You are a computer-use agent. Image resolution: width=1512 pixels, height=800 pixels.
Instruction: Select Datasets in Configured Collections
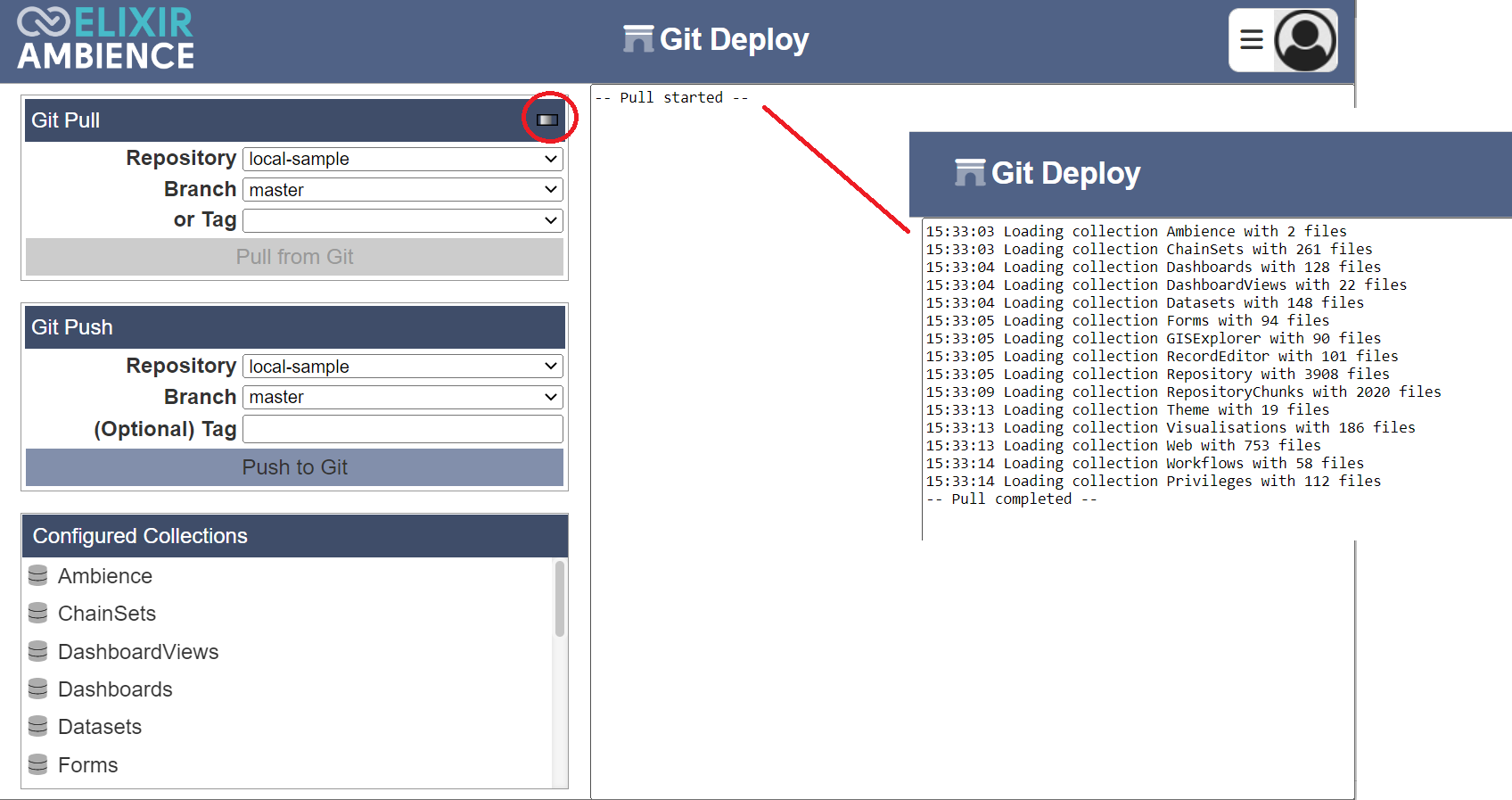tap(100, 727)
